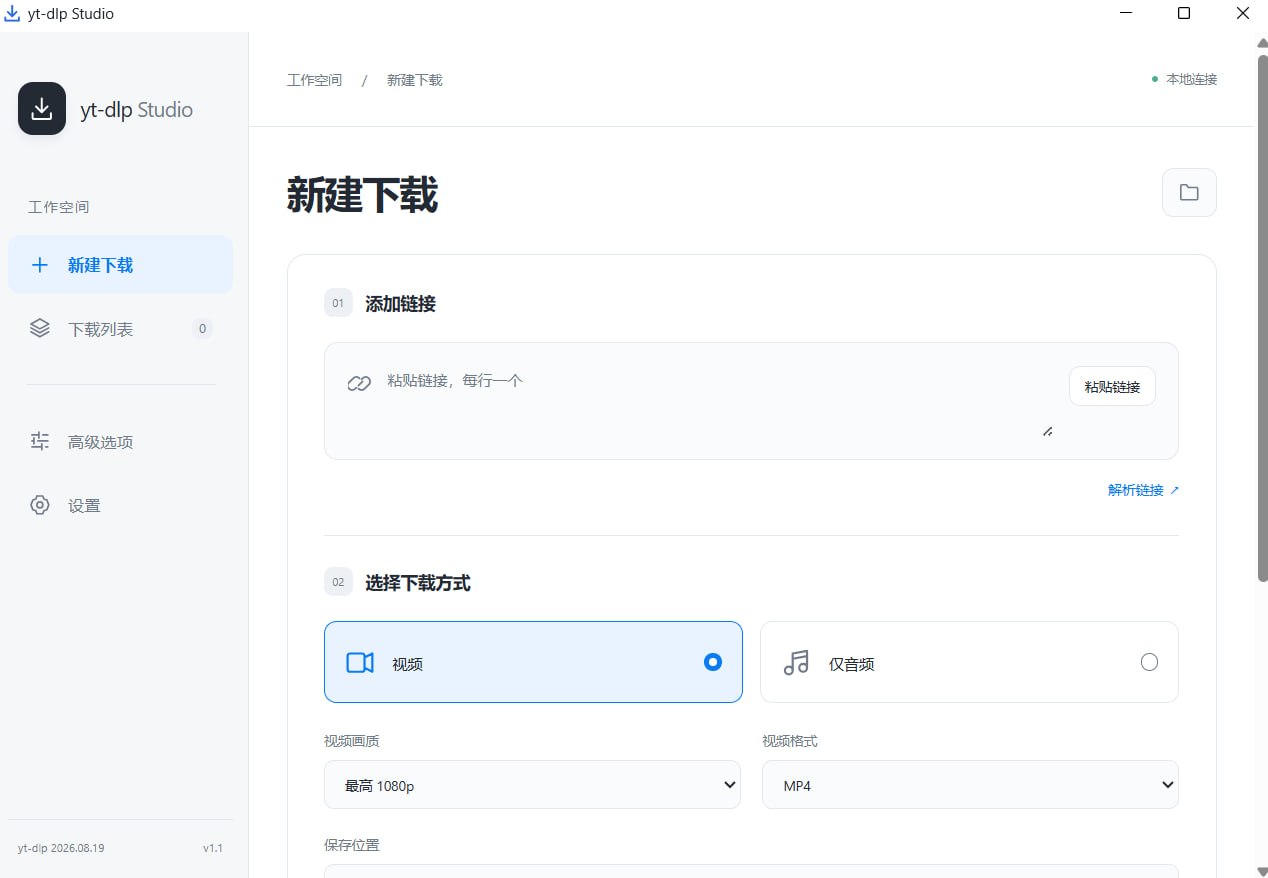This screenshot has width=1268, height=878.
Task: Click the yt-dlp Studio sidebar brand name
Action: [x=137, y=110]
